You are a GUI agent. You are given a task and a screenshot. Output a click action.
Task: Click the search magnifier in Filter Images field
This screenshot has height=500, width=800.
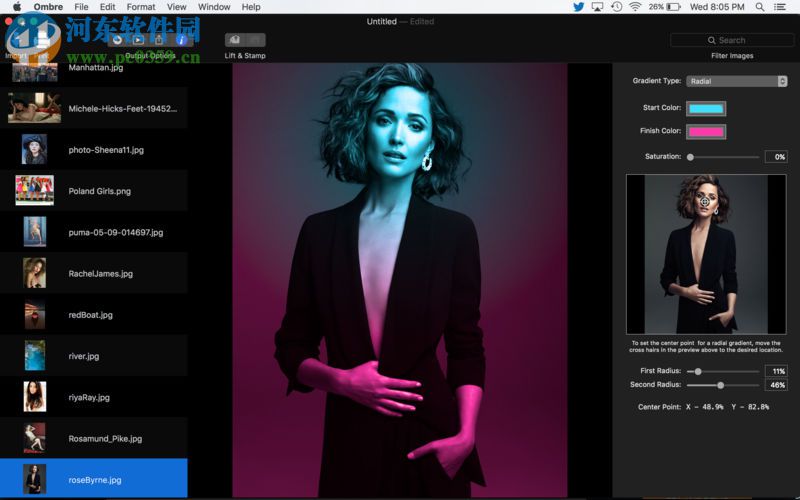point(711,40)
